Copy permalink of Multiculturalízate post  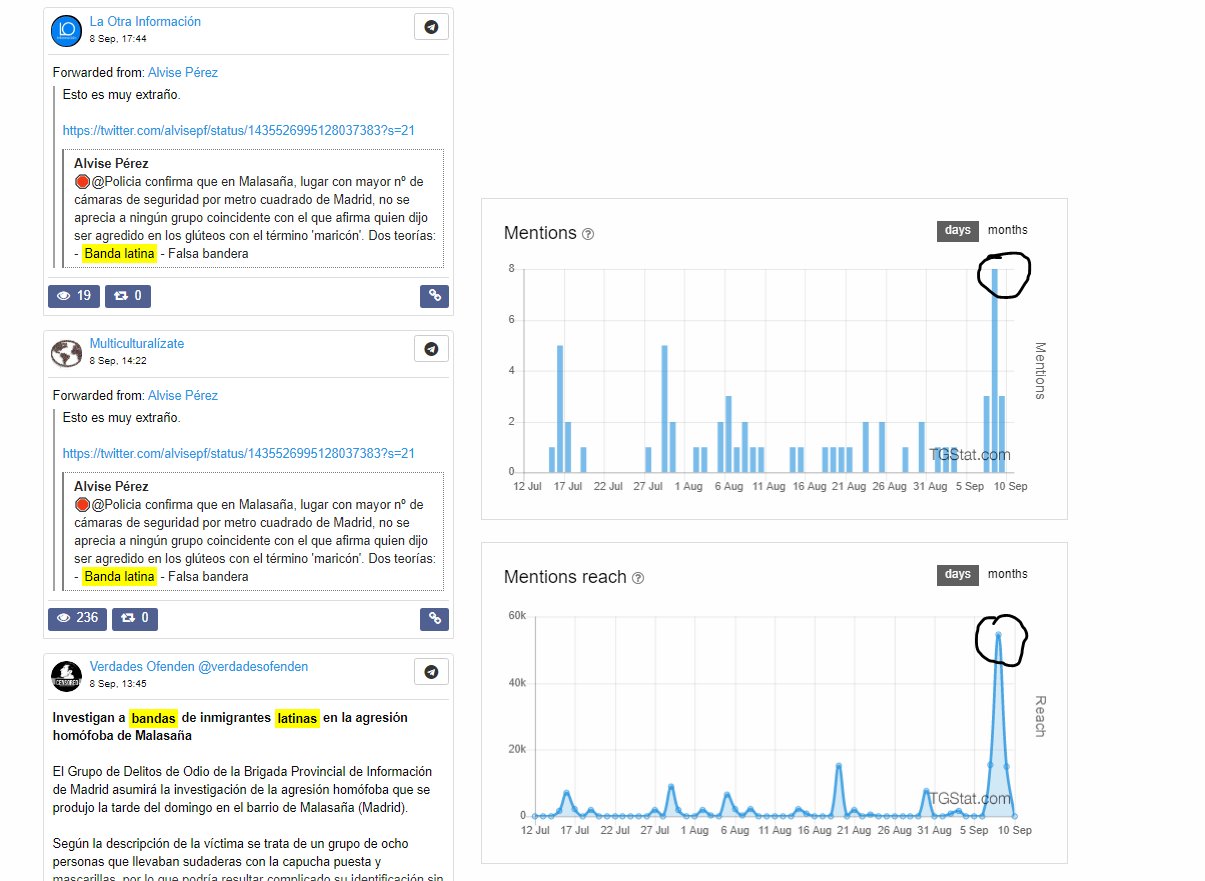pos(434,618)
